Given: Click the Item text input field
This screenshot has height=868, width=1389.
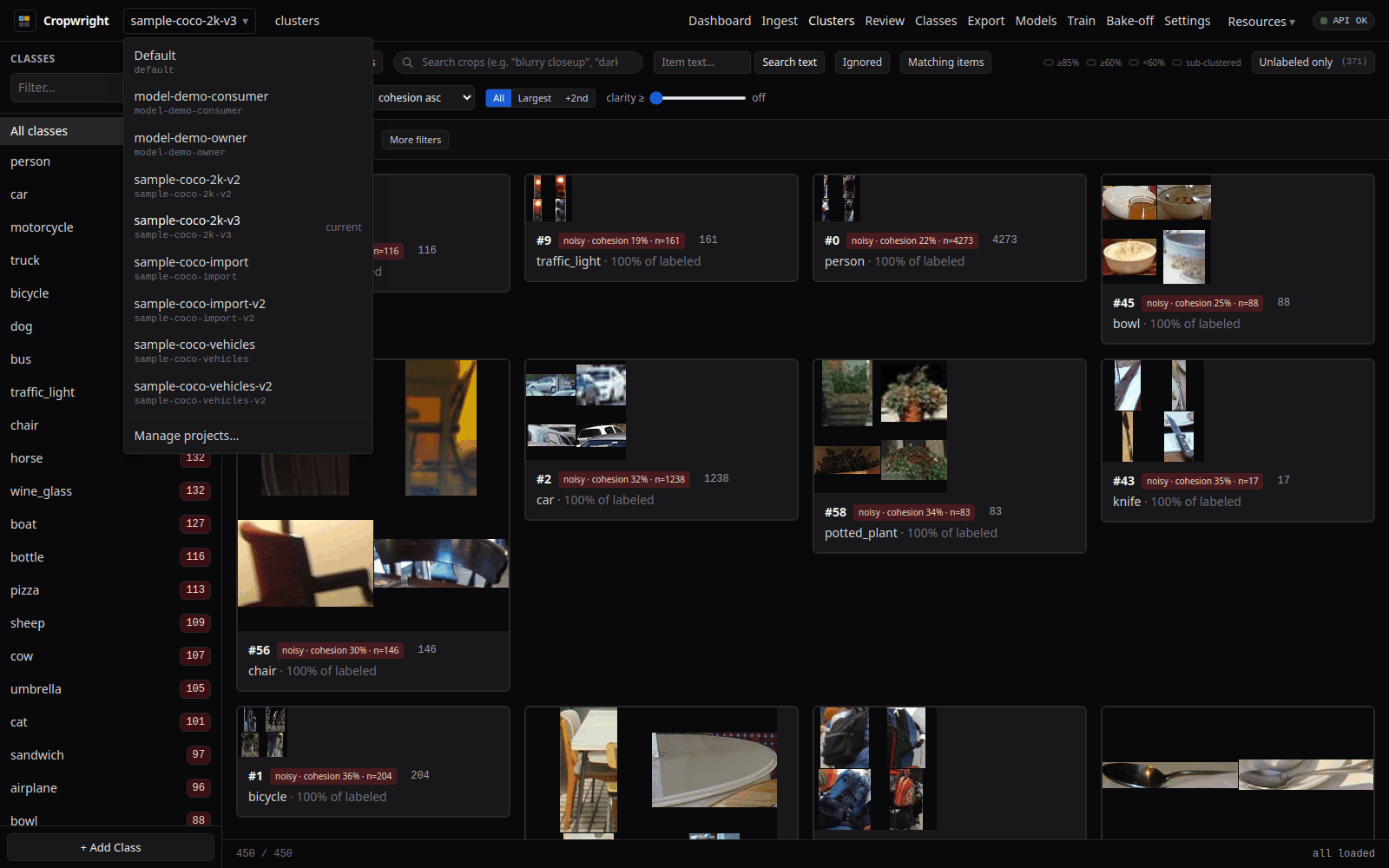Looking at the screenshot, I should click(701, 62).
